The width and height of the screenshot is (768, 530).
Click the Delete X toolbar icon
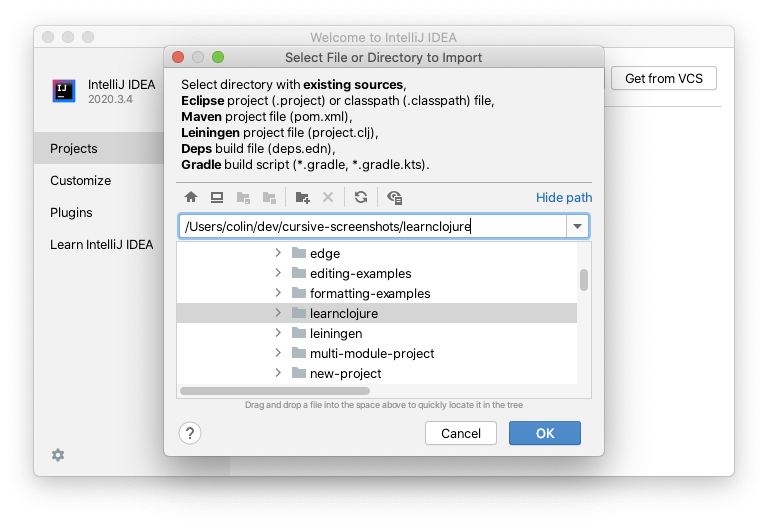(x=328, y=197)
